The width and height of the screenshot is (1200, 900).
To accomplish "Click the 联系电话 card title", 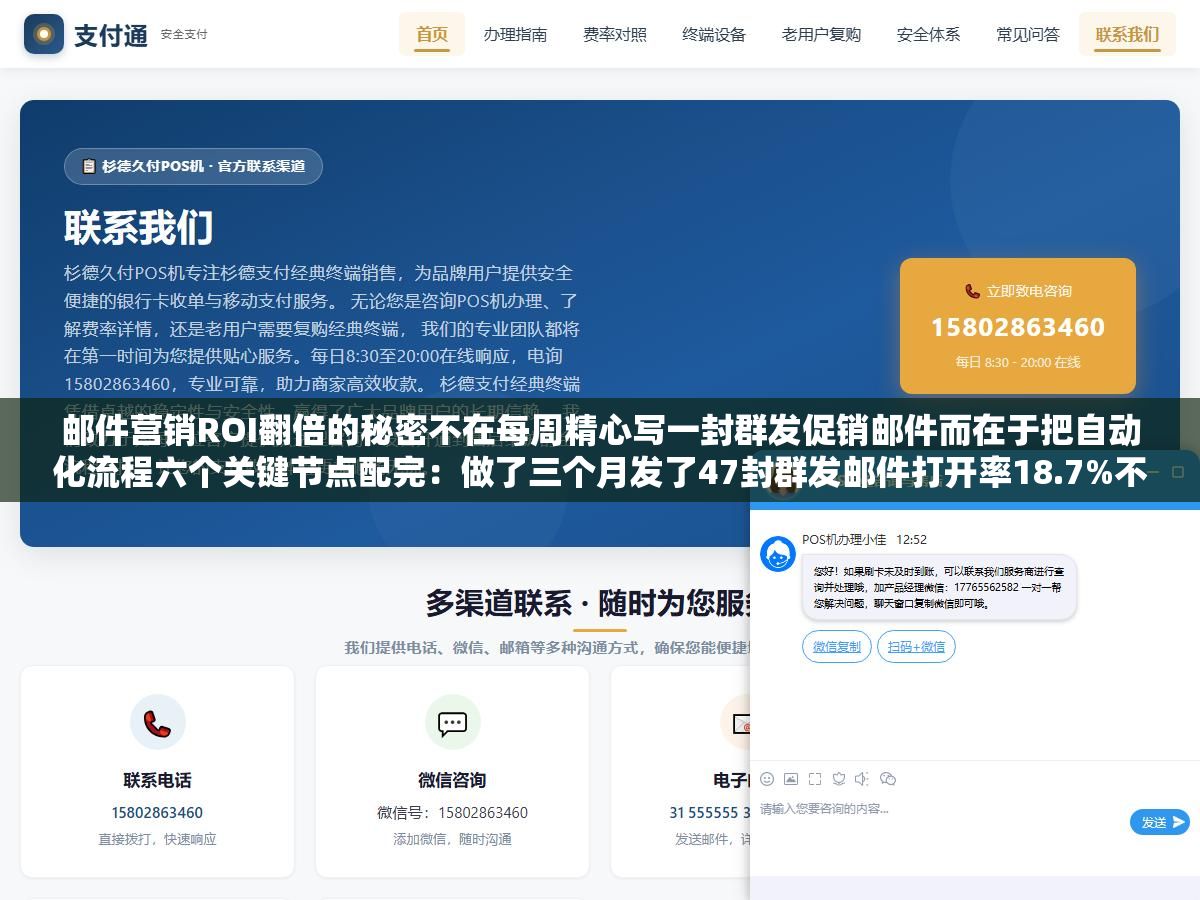I will pyautogui.click(x=157, y=780).
